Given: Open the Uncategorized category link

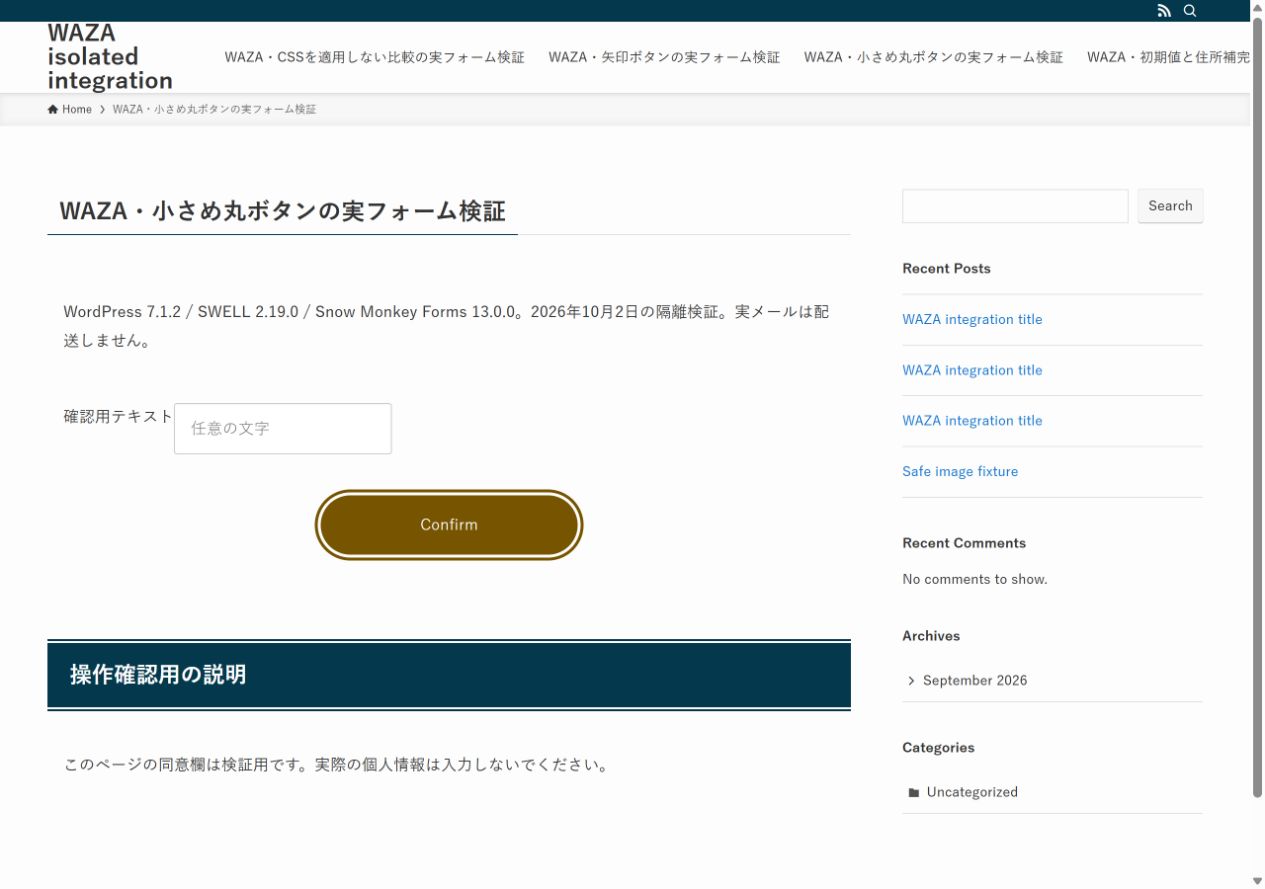Looking at the screenshot, I should (x=972, y=792).
